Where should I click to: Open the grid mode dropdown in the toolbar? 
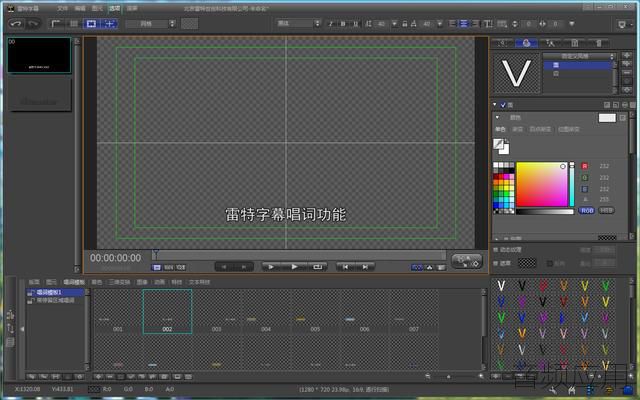[x=151, y=24]
